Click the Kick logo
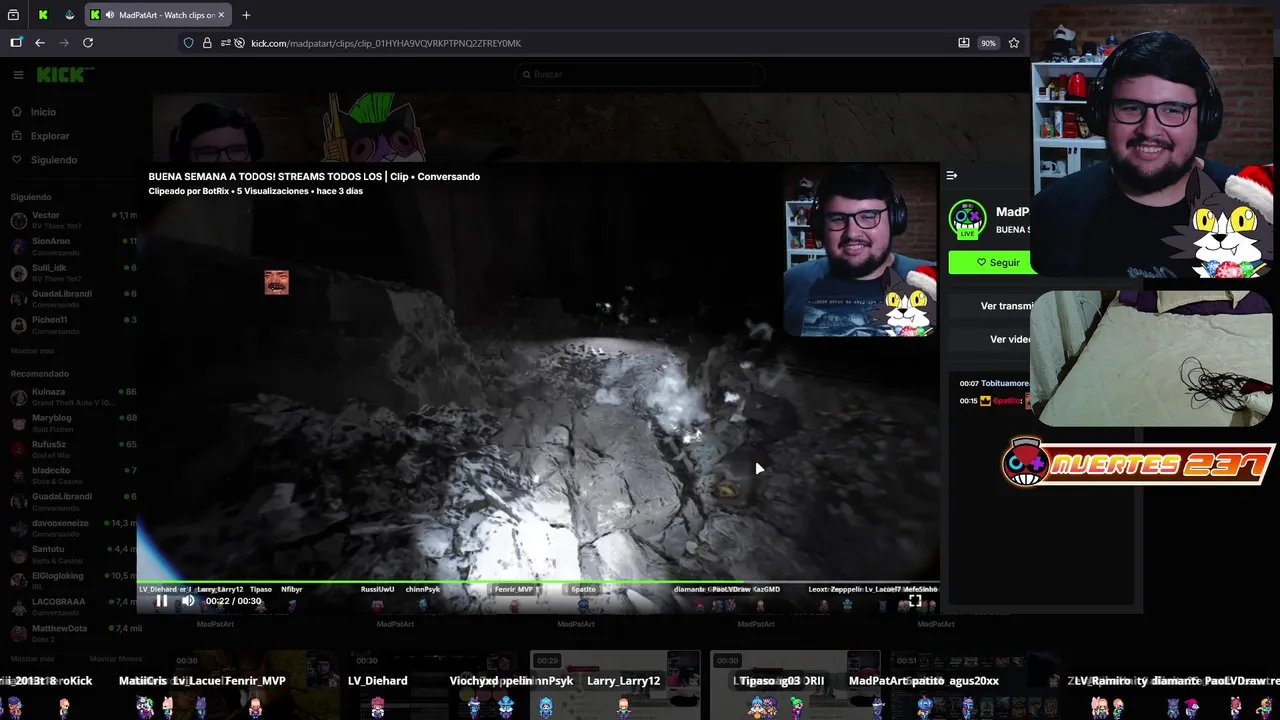The image size is (1280, 720). [x=65, y=75]
